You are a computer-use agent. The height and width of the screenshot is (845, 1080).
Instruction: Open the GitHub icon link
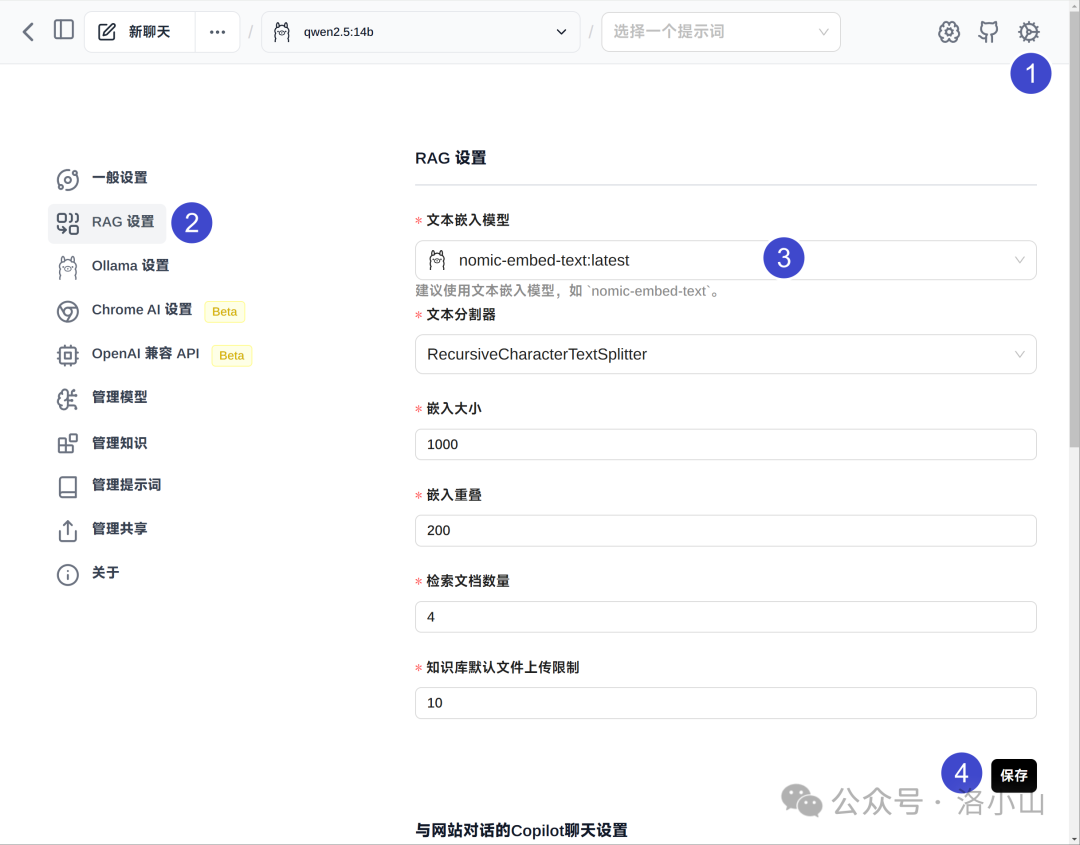[988, 32]
